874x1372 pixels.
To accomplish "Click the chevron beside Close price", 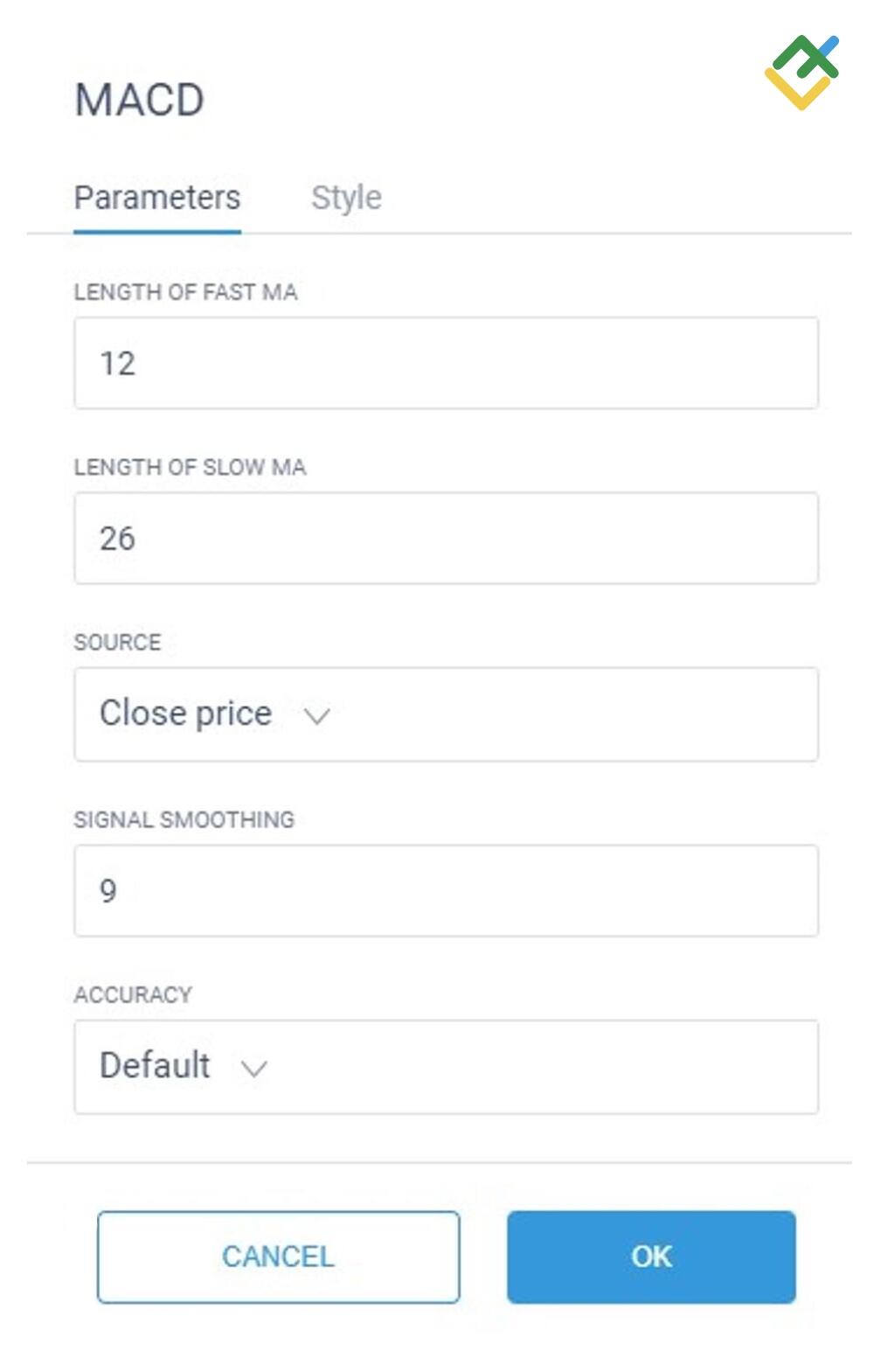I will (x=316, y=716).
